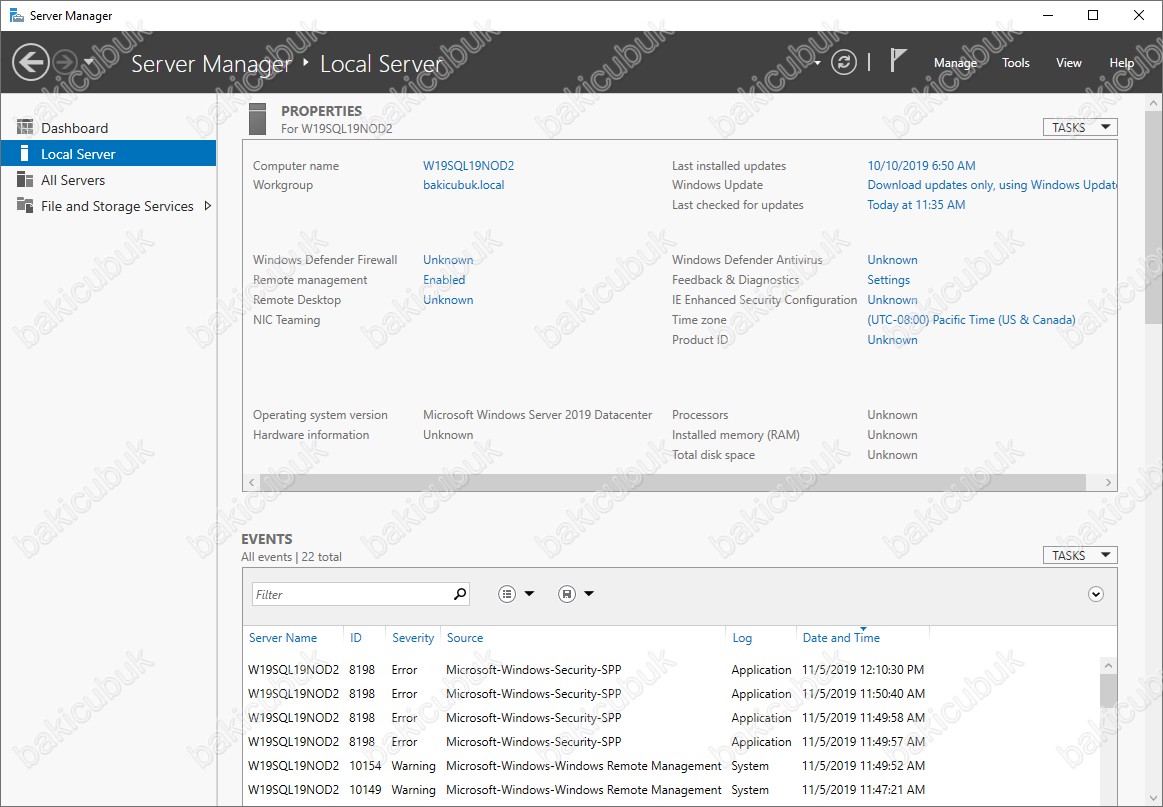Image resolution: width=1163 pixels, height=807 pixels.
Task: Click the bakicubuk.local workgroup link
Action: pos(464,185)
